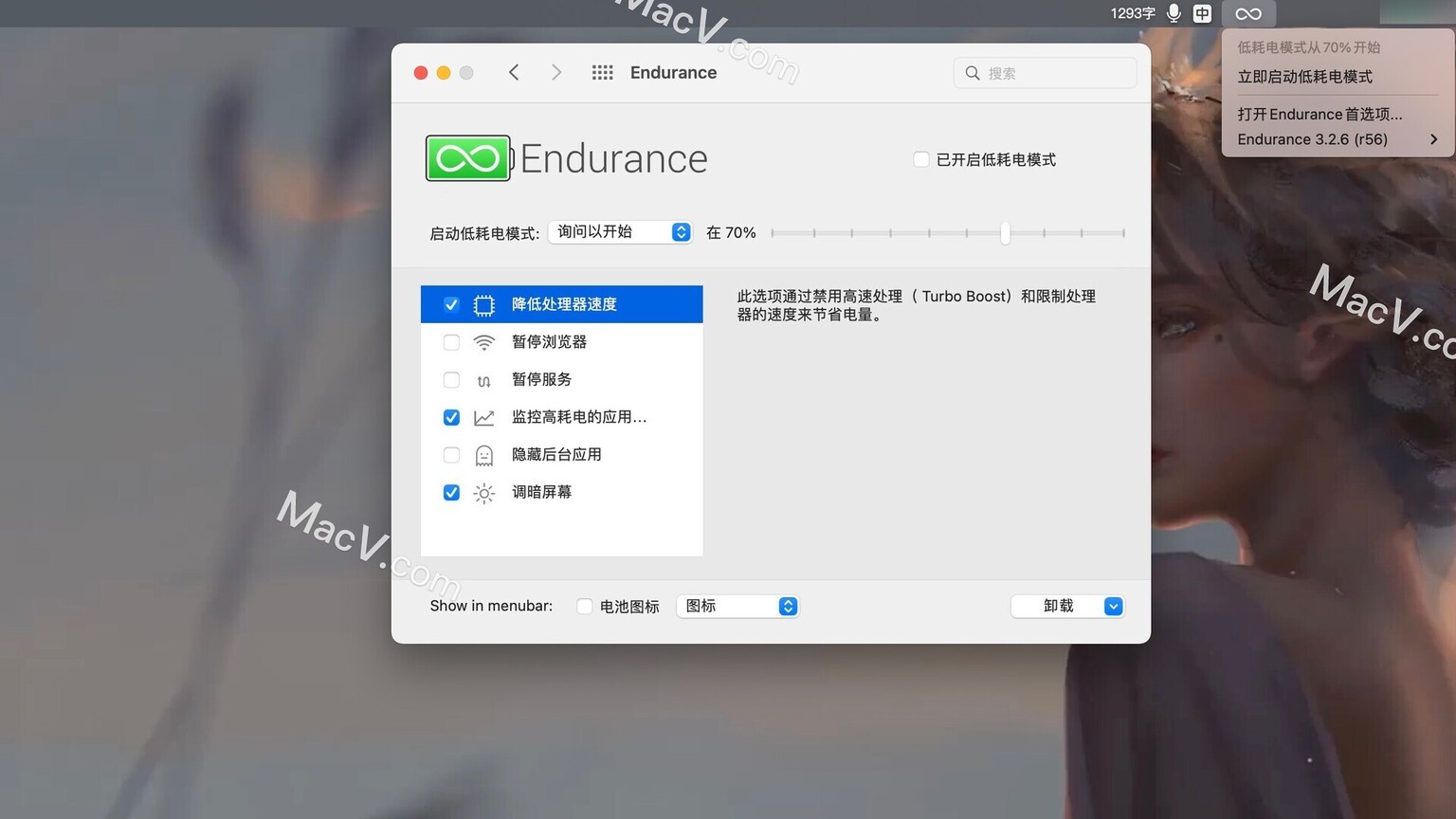This screenshot has width=1456, height=819.
Task: Click the ghost icon beside 隐藏后台应用
Action: 483,456
